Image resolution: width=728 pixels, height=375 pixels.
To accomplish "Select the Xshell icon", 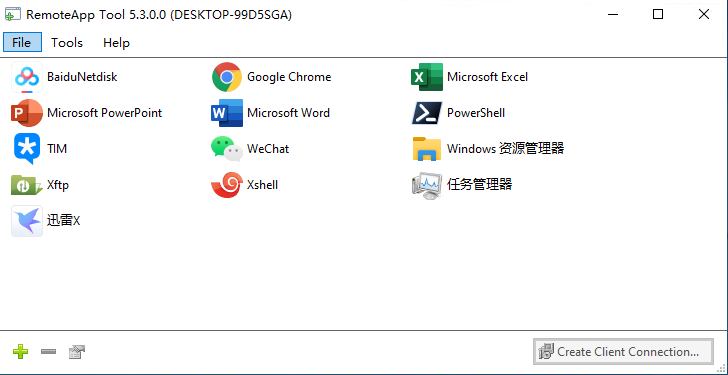I will [x=227, y=185].
